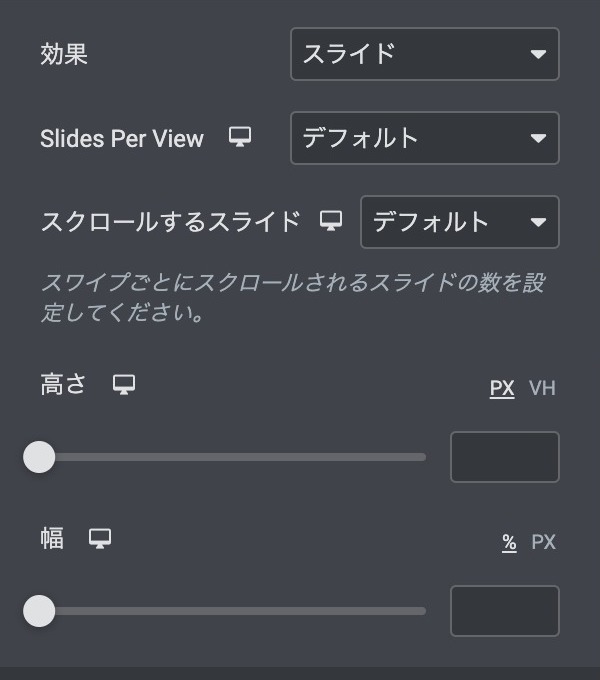The width and height of the screenshot is (600, 680).
Task: Click the 高さ numeric input field
Action: [504, 457]
